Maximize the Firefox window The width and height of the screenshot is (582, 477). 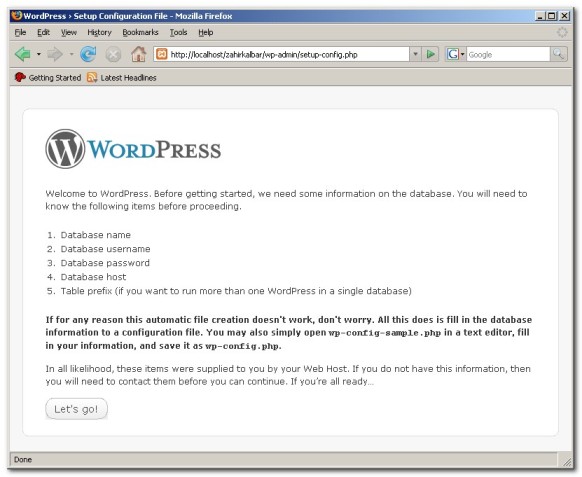pos(552,16)
